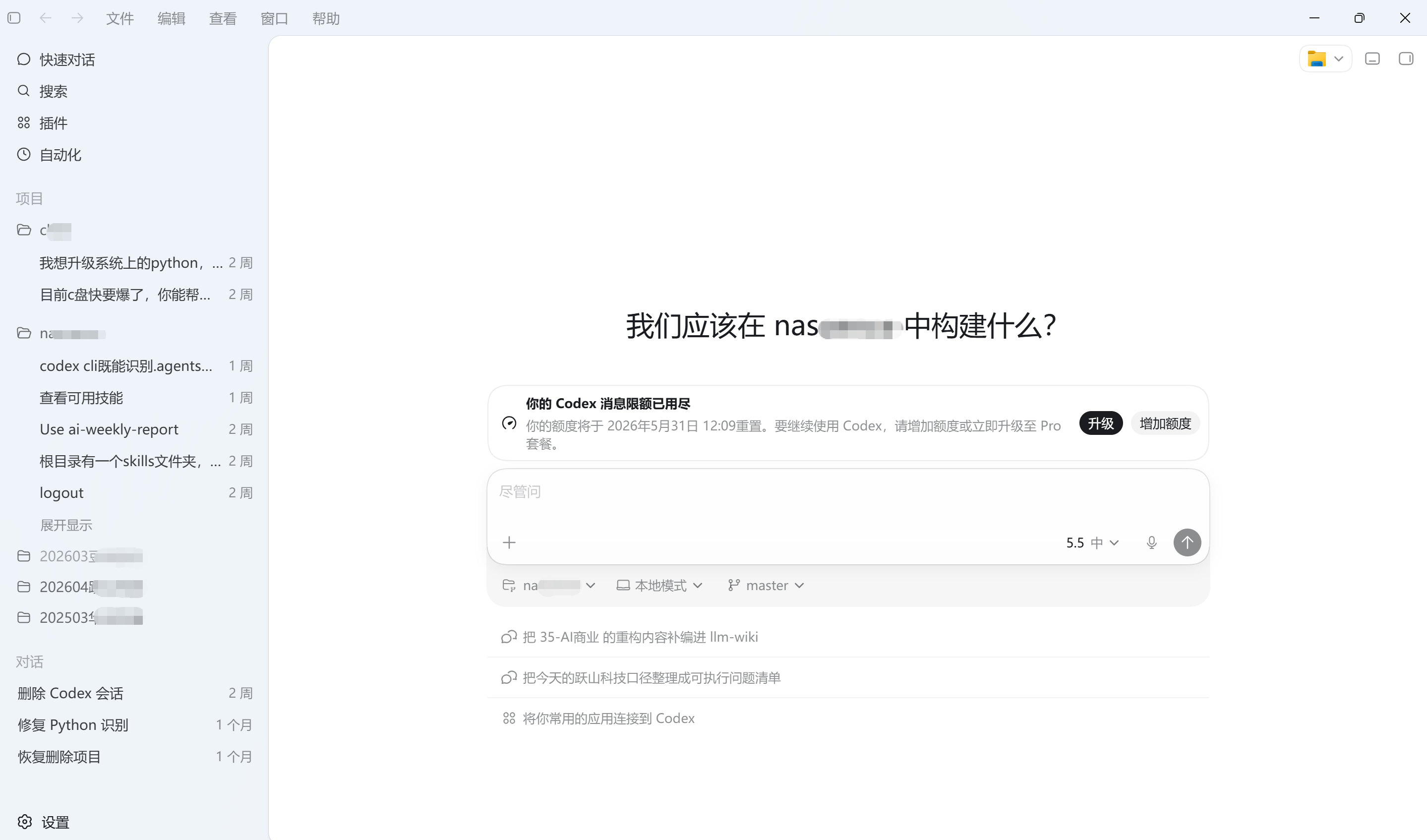Restore down the Codex window
Viewport: 1427px width, 840px height.
pyautogui.click(x=1359, y=18)
